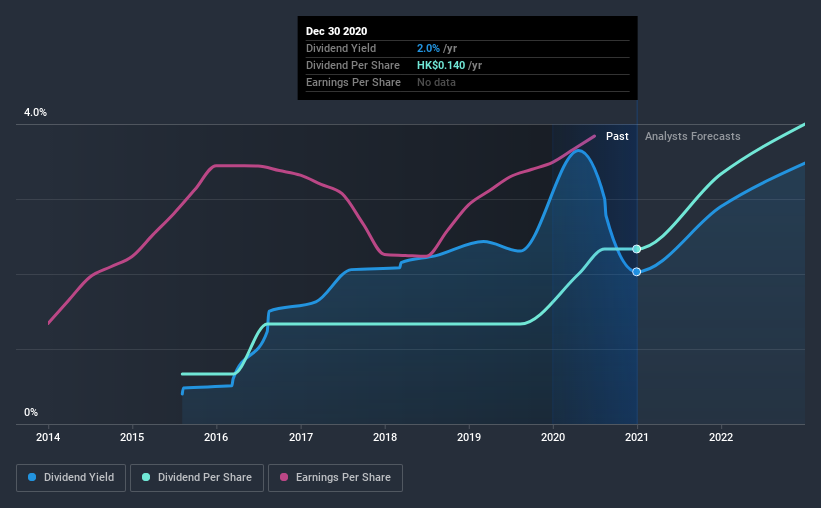Screen dimensions: 821x508
Task: Click the 2014 x-axis label
Action: [48, 437]
